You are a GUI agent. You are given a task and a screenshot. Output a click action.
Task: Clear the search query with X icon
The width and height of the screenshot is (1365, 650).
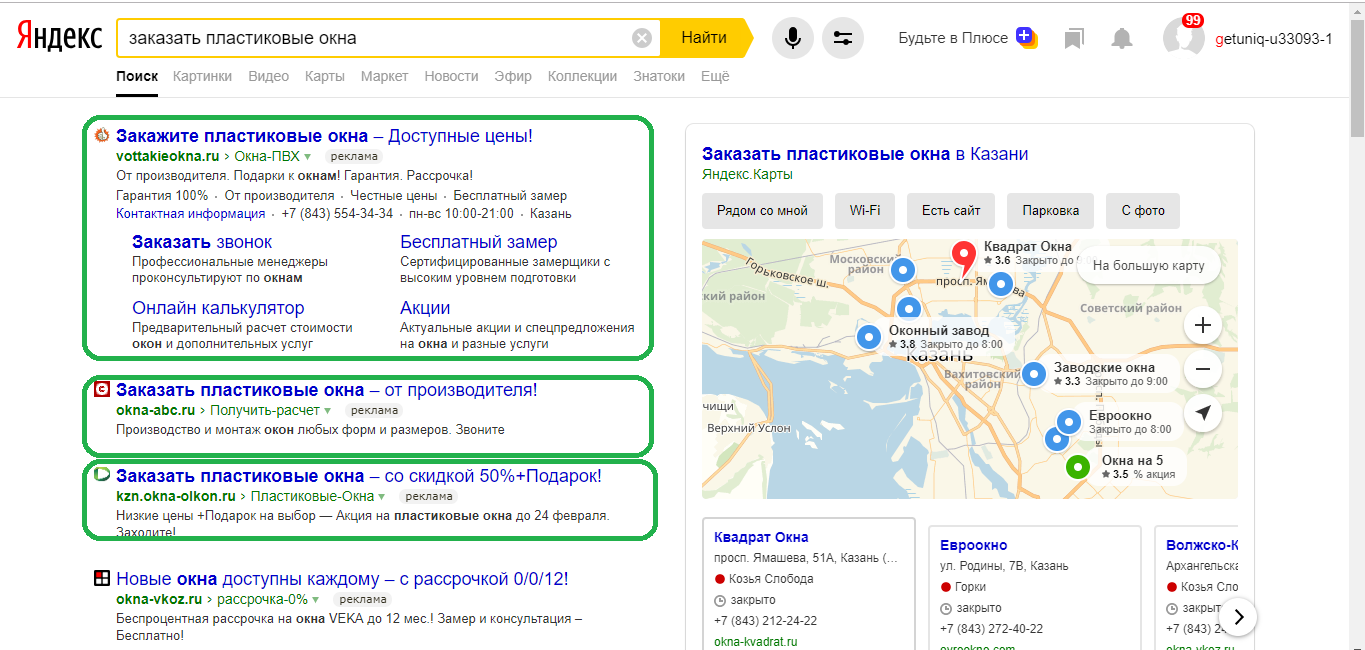tap(641, 38)
